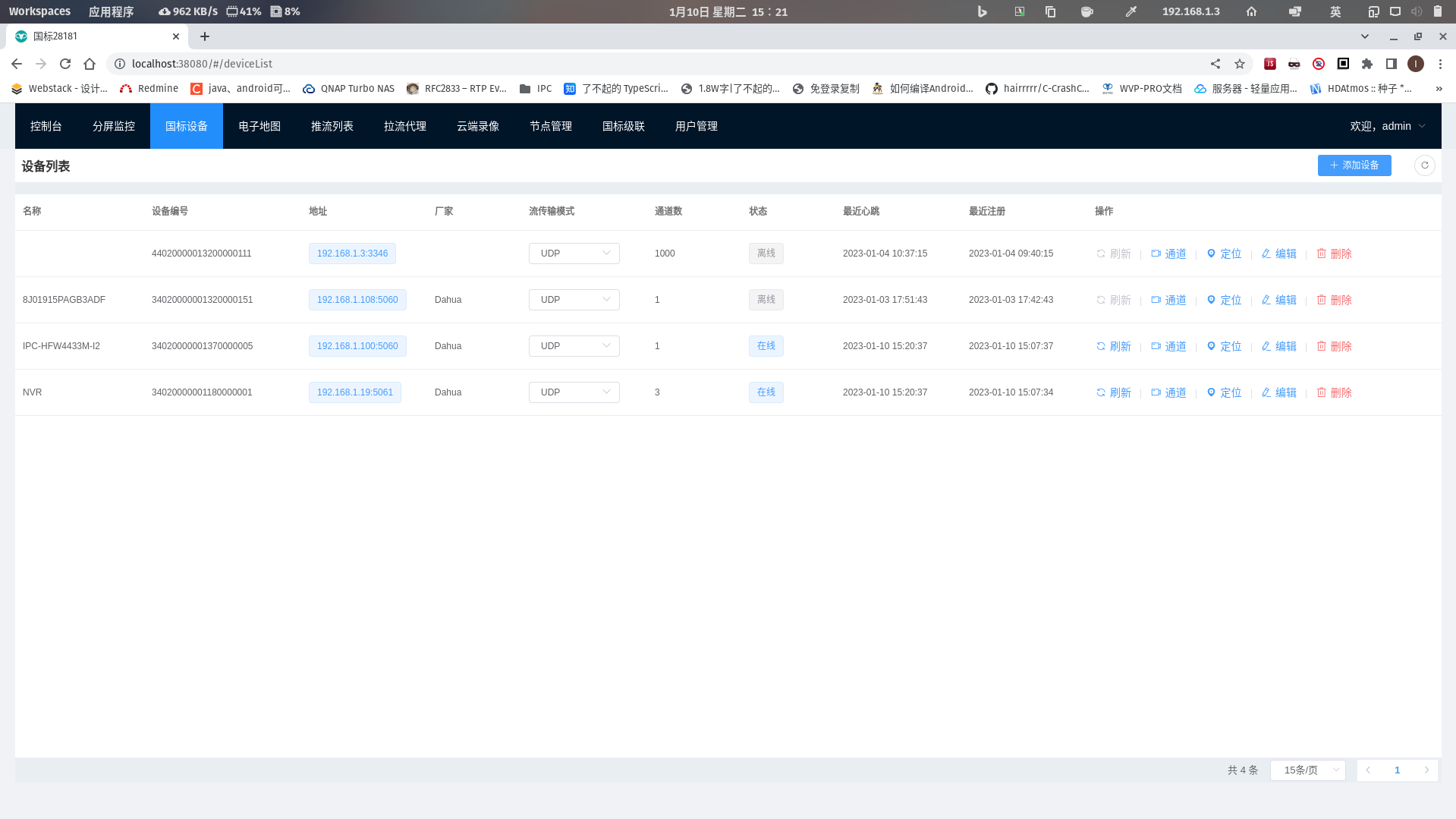Open channels for IPC-HFW4433M-I2 device
Screen dimensions: 1456x819
pyautogui.click(x=1168, y=346)
